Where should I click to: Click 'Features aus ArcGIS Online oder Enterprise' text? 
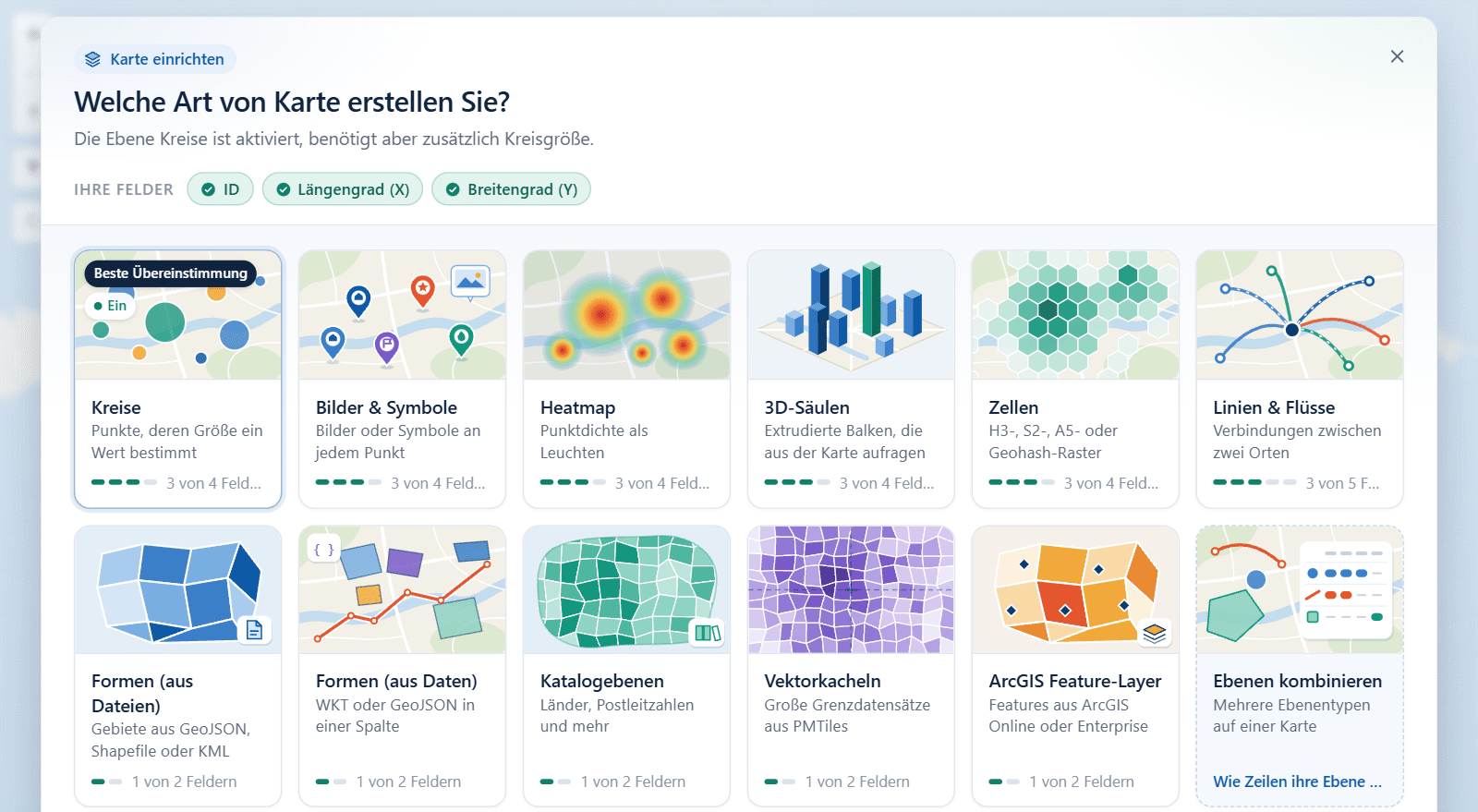click(x=1068, y=715)
